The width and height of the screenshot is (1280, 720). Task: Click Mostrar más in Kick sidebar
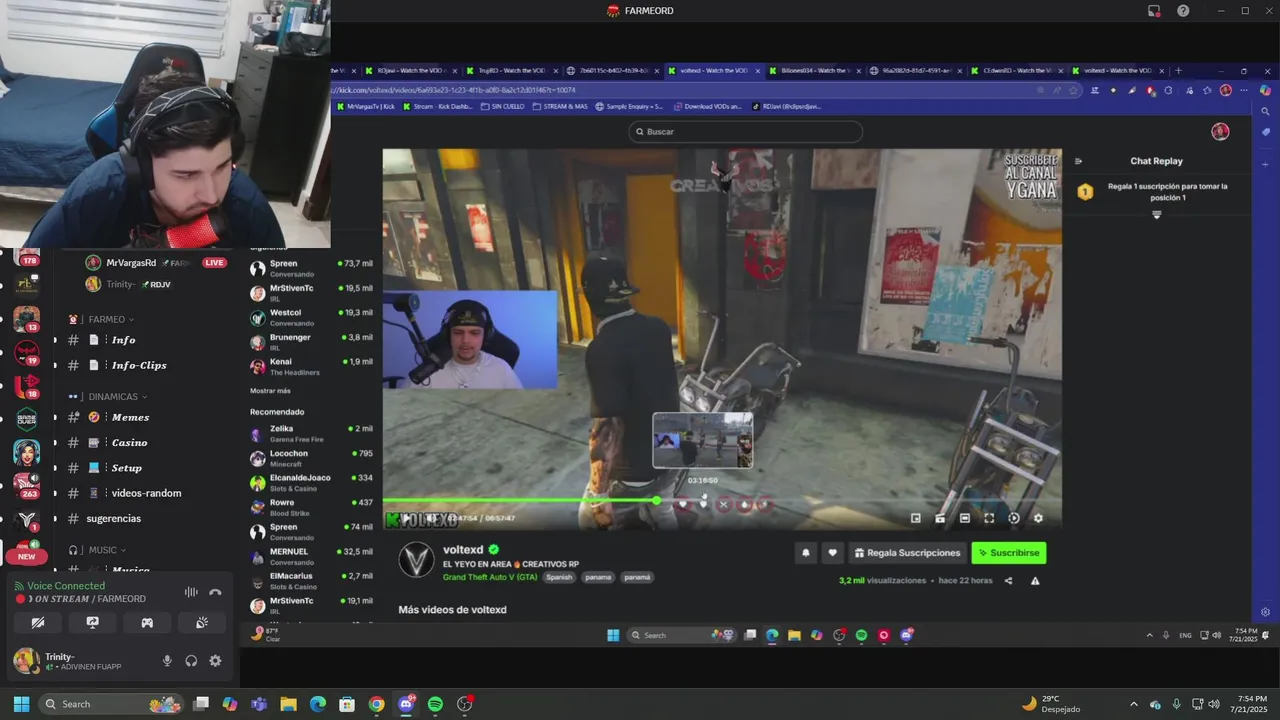(x=270, y=391)
